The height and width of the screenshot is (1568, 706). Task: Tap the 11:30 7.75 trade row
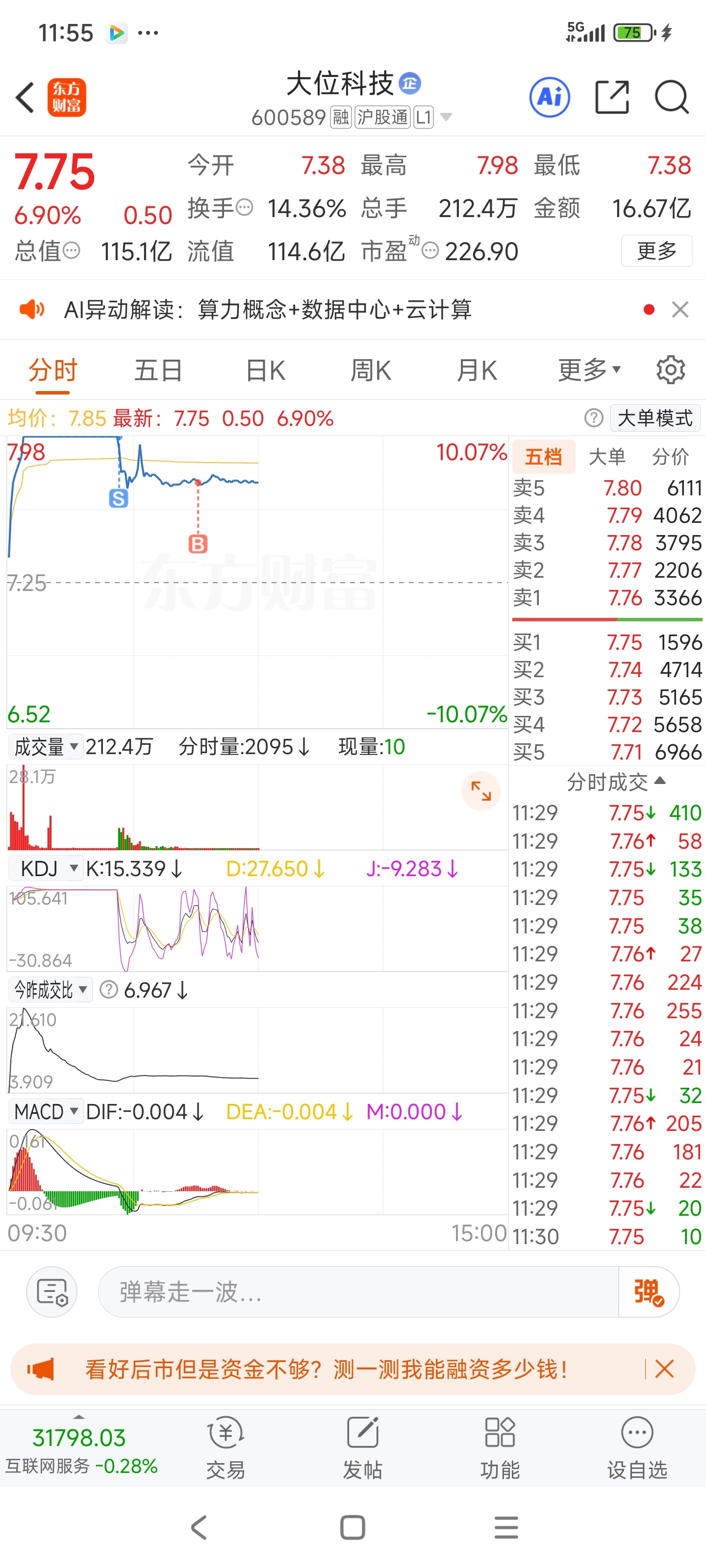click(607, 1236)
